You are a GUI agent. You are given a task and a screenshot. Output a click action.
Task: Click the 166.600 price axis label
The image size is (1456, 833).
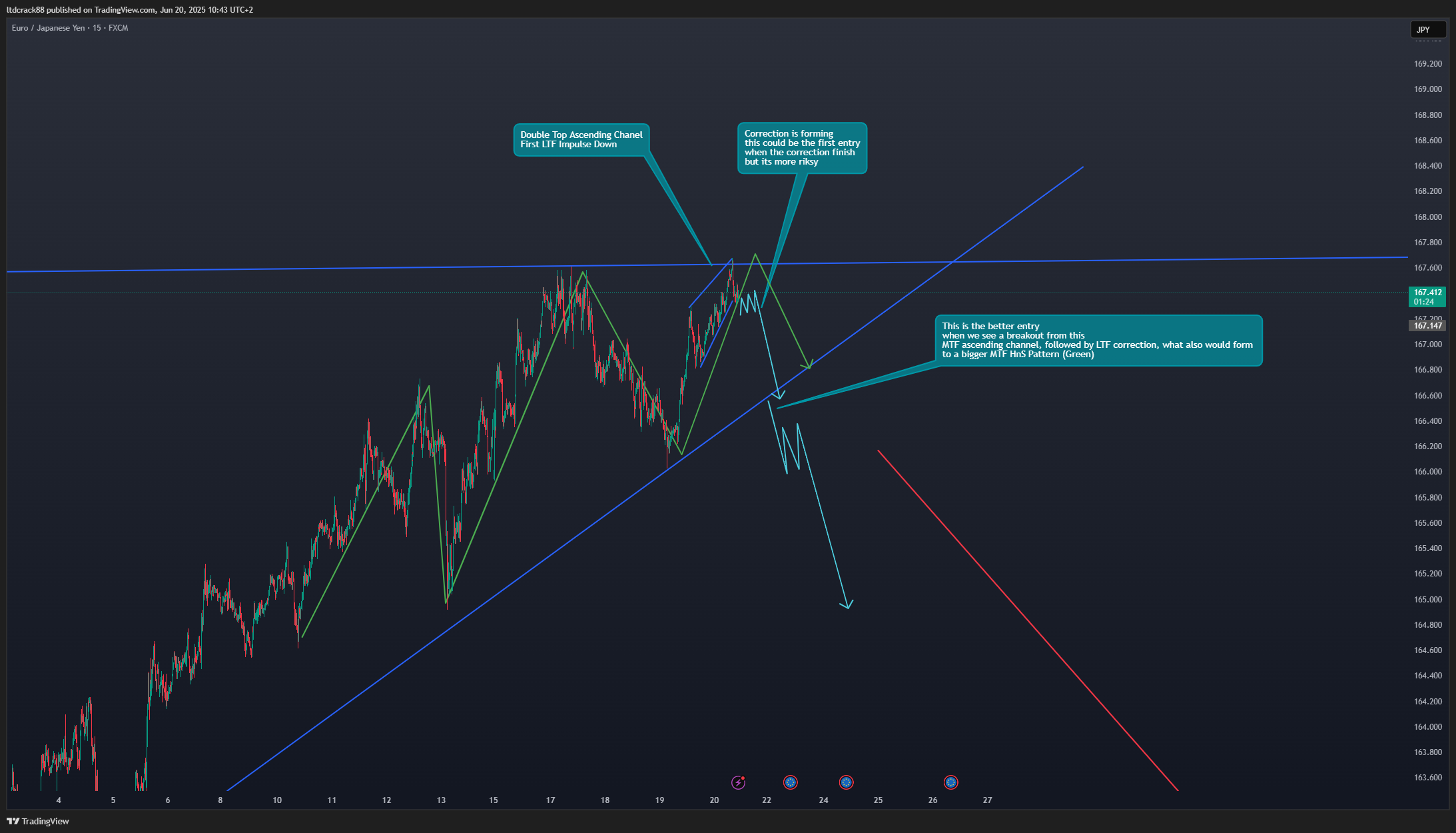click(x=1428, y=396)
